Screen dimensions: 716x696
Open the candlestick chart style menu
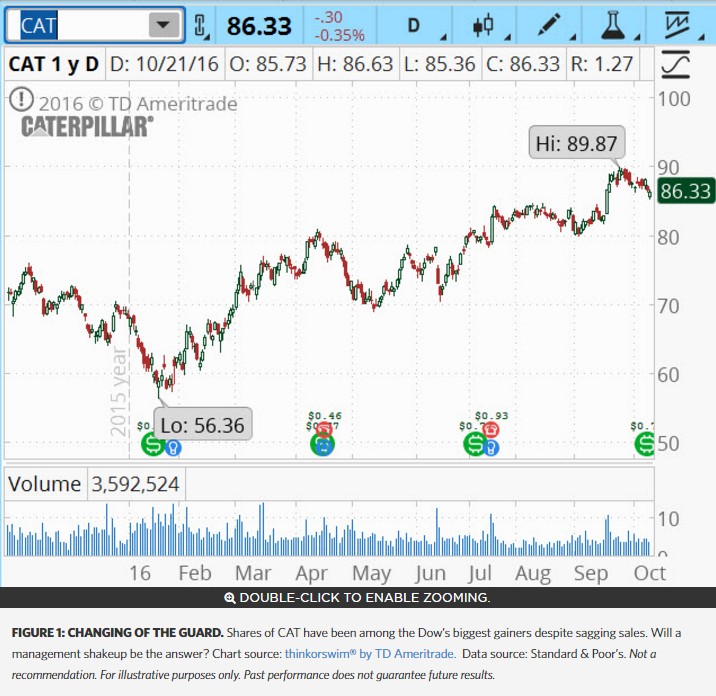[484, 26]
